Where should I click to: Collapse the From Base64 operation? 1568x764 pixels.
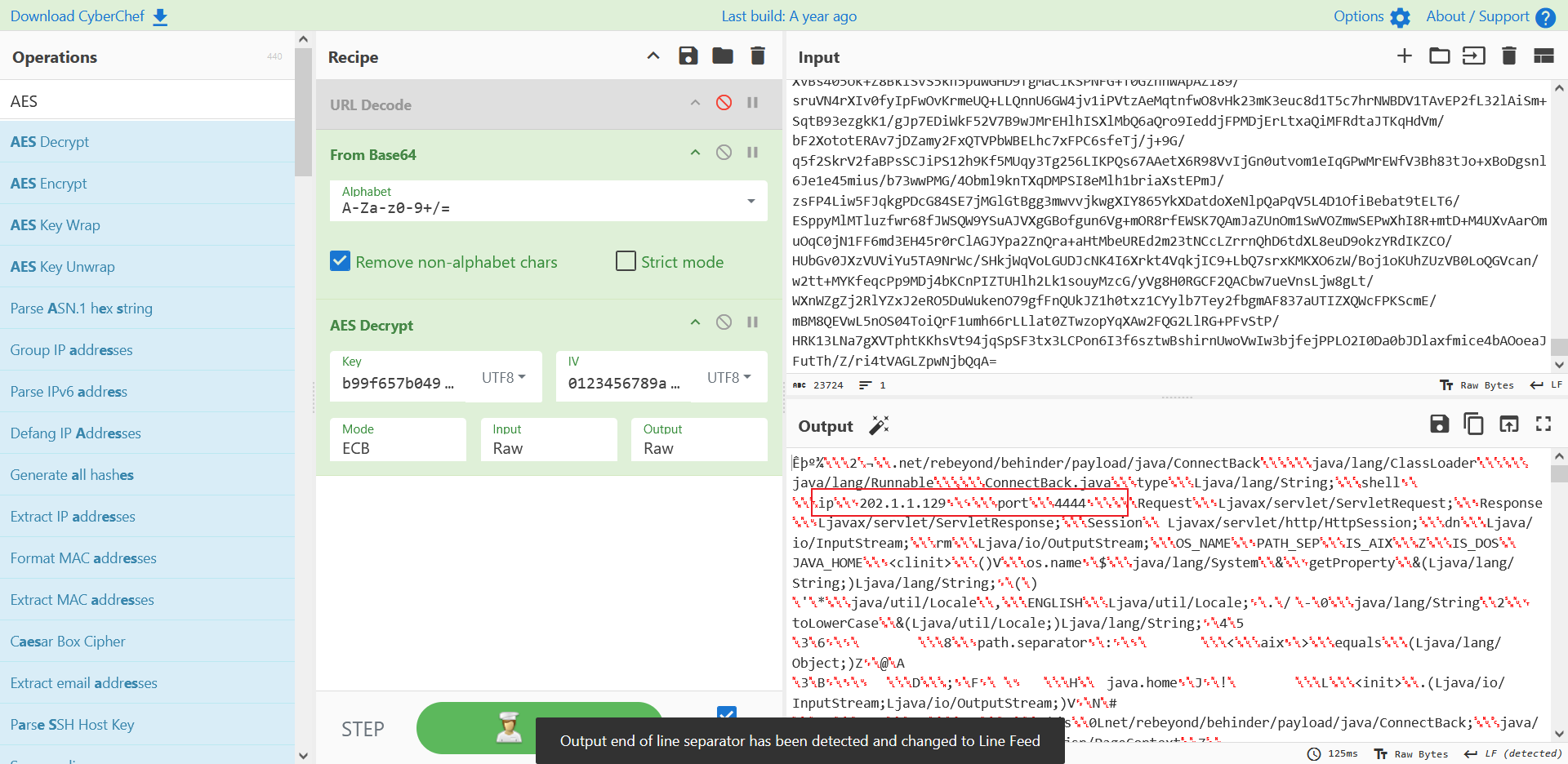pyautogui.click(x=695, y=153)
